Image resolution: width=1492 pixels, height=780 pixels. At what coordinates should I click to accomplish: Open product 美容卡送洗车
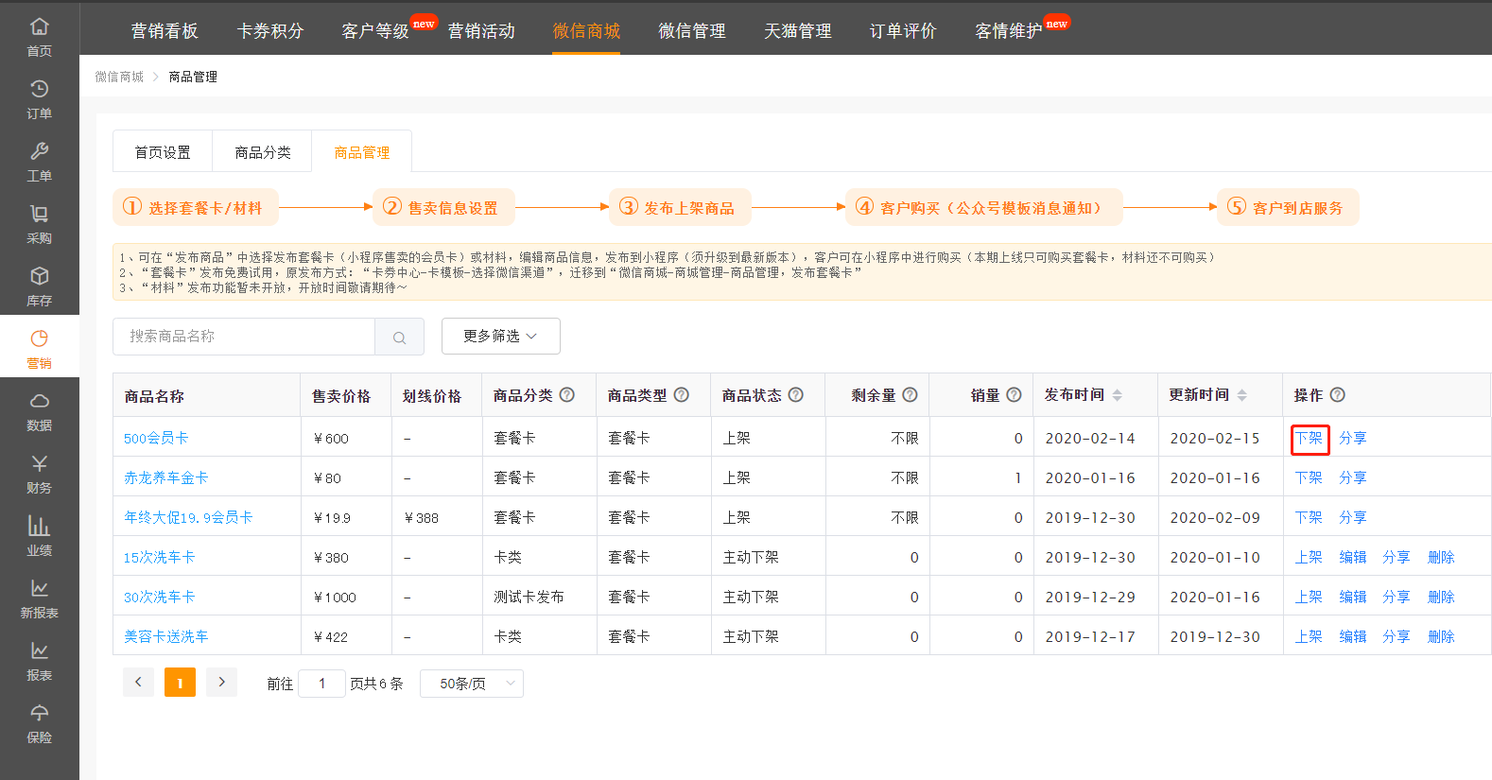pos(166,636)
